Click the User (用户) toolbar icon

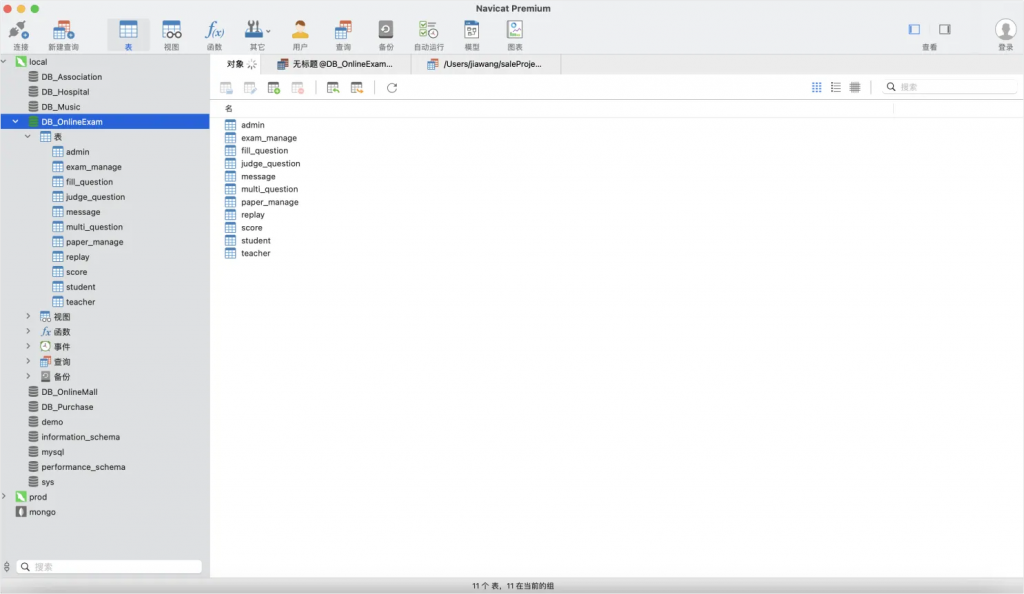(x=300, y=34)
